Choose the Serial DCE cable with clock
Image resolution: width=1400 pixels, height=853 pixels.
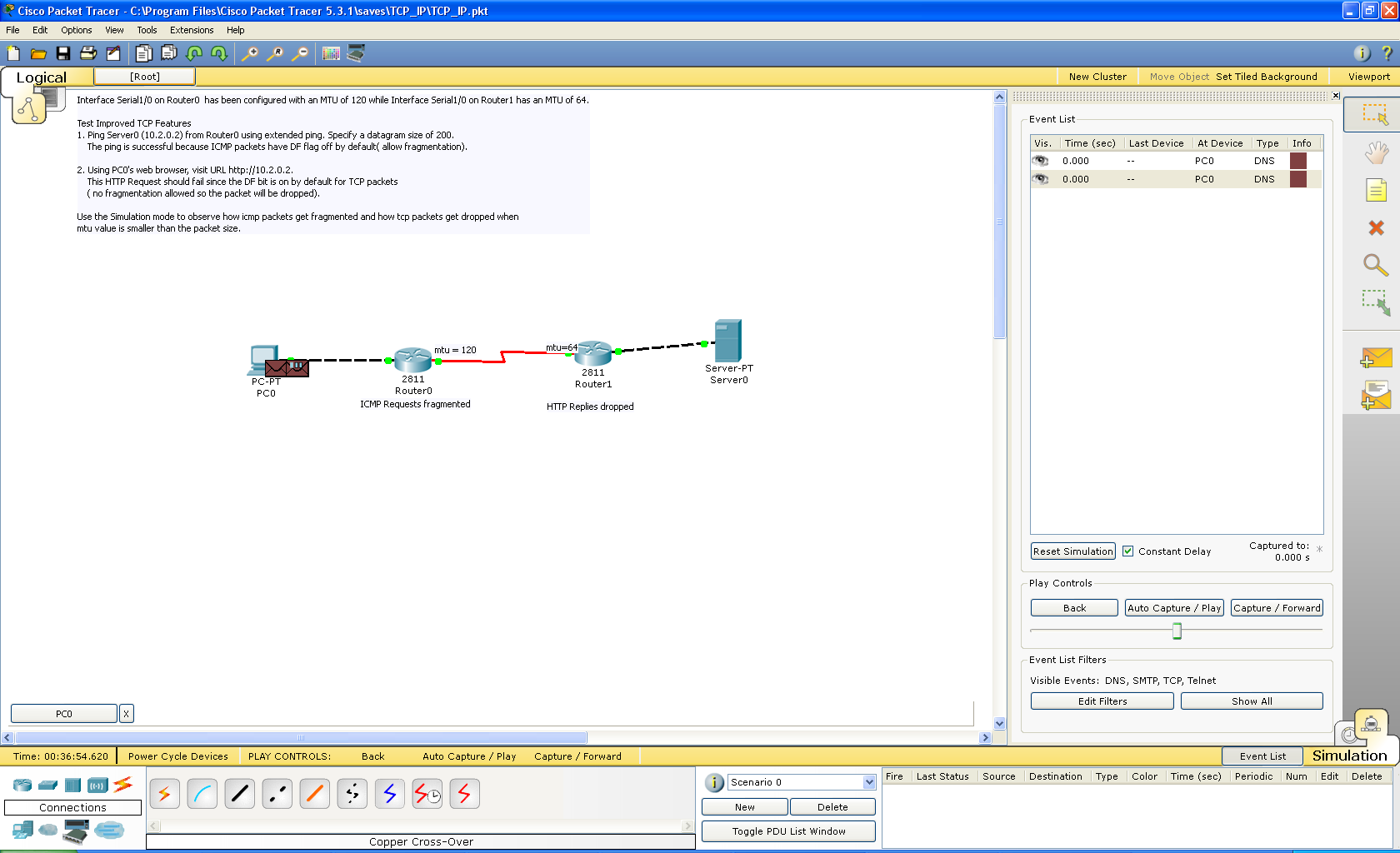point(427,794)
